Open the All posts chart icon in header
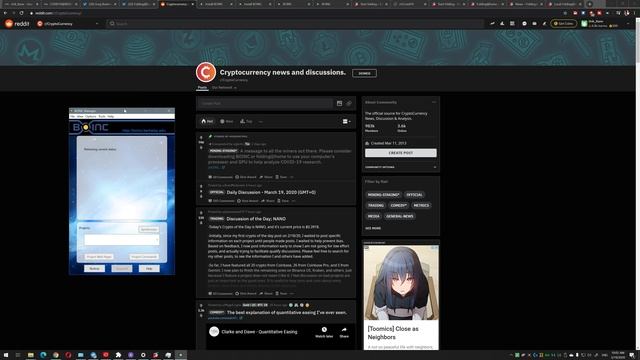This screenshot has height=360, width=640. [502, 24]
